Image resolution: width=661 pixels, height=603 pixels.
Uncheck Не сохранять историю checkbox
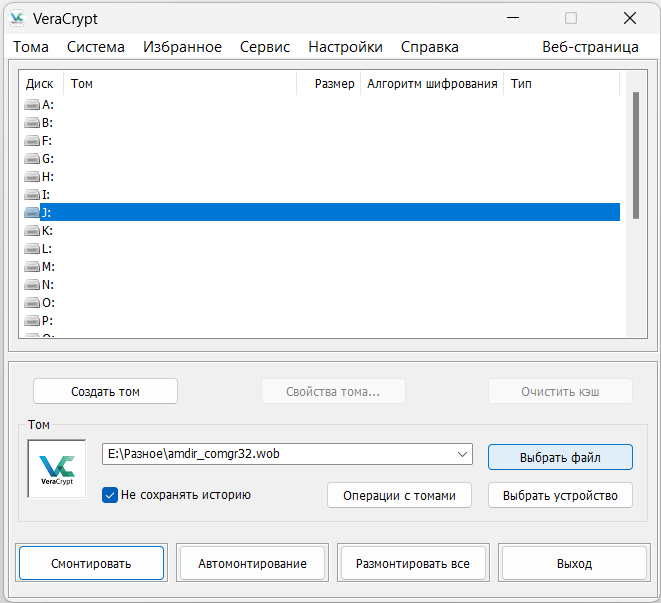[110, 495]
